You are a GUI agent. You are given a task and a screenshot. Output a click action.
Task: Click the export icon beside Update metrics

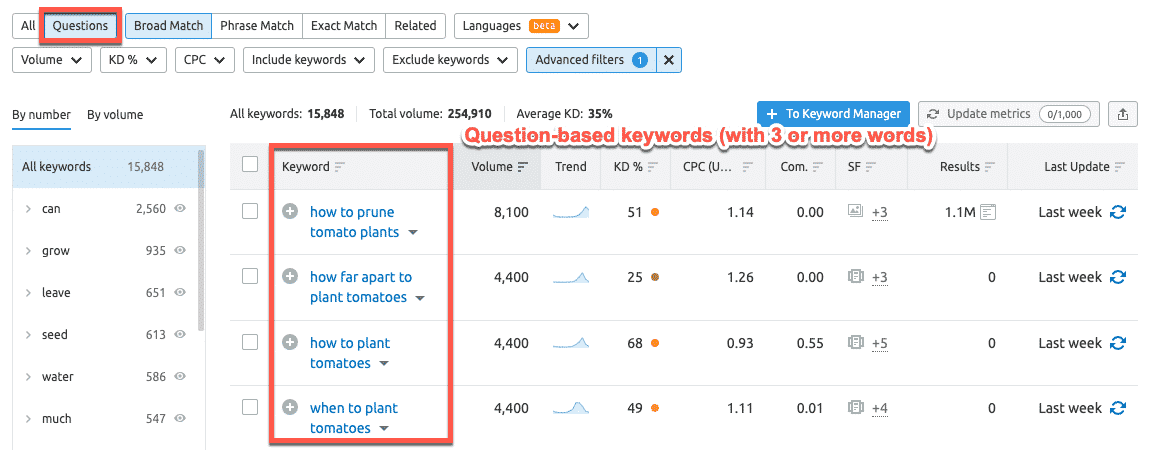[x=1122, y=114]
